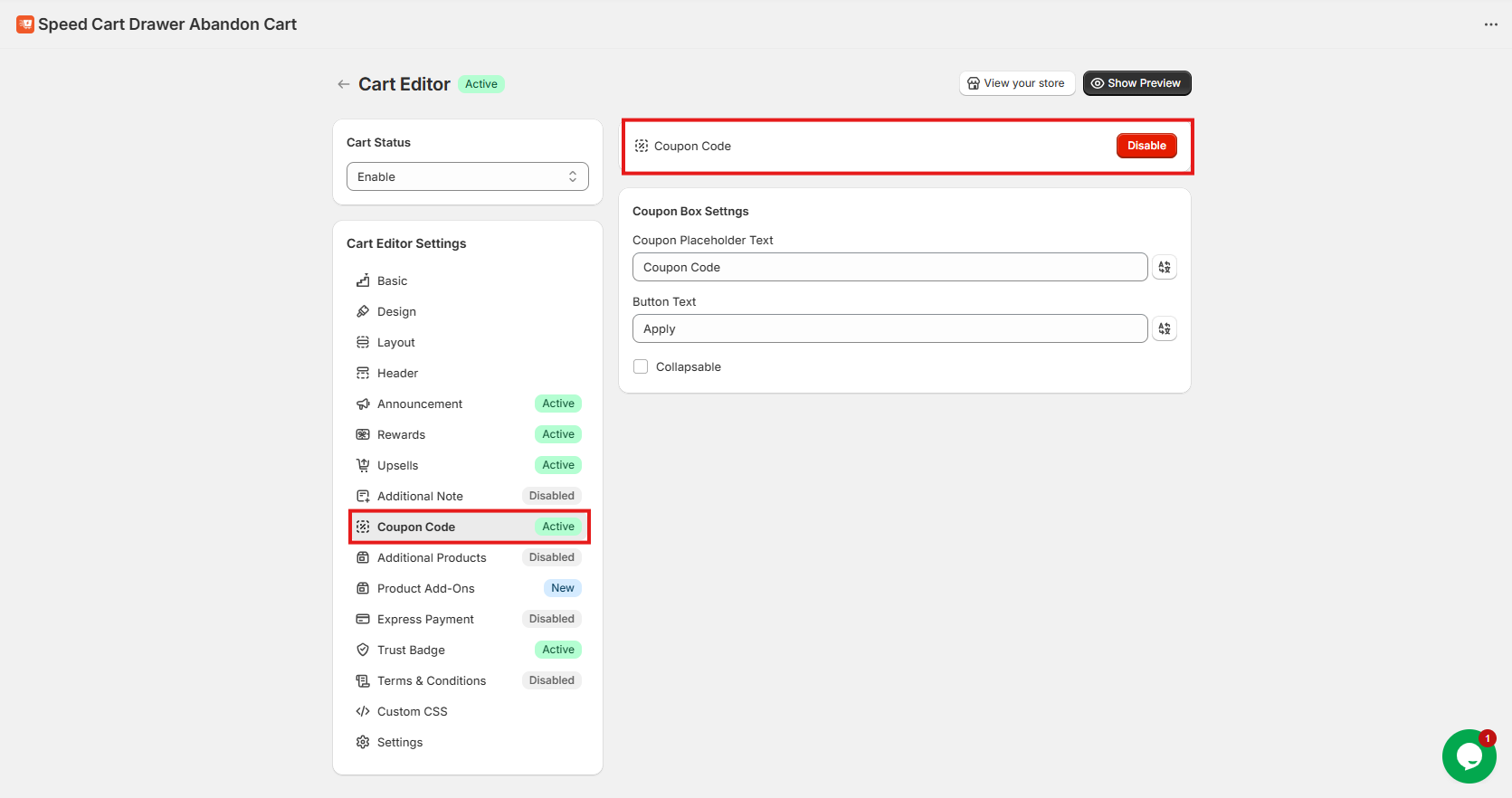Viewport: 1512px width, 798px height.
Task: Enable the Collapsable checkbox
Action: pos(641,366)
